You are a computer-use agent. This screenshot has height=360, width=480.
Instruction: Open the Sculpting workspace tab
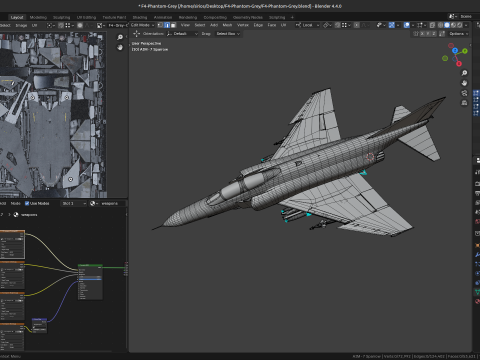pyautogui.click(x=62, y=17)
